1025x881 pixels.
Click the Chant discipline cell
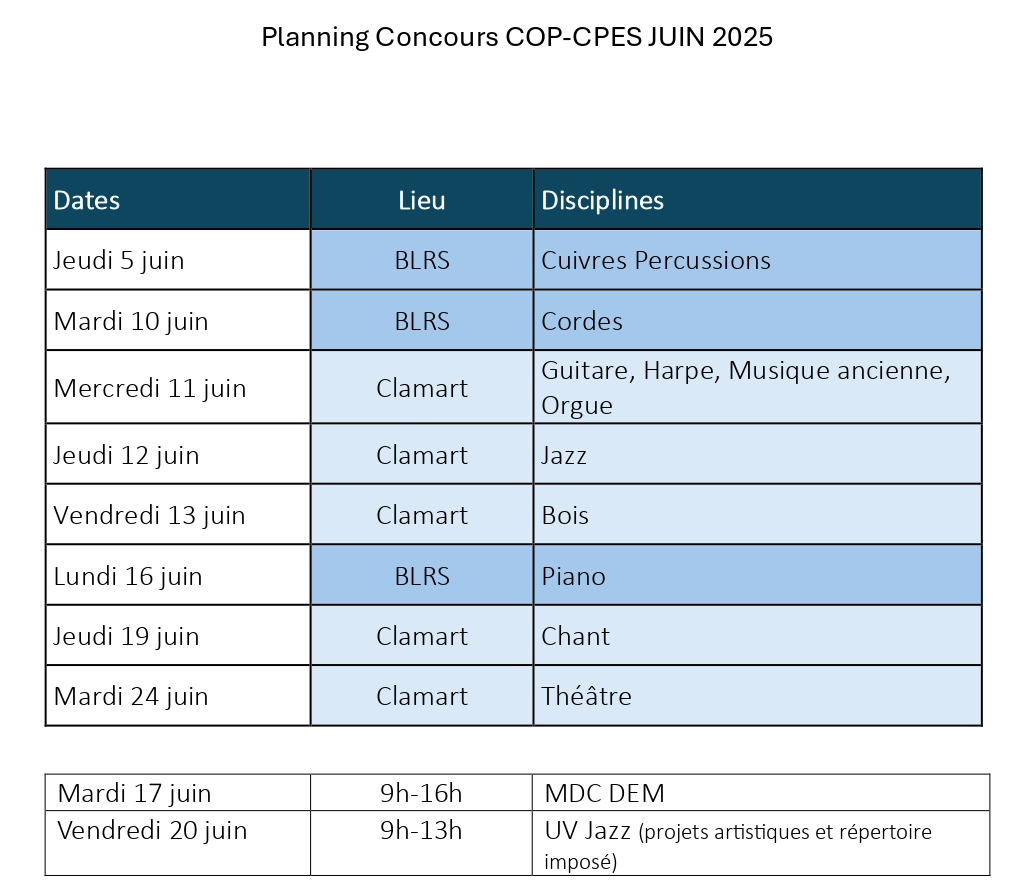pos(758,635)
